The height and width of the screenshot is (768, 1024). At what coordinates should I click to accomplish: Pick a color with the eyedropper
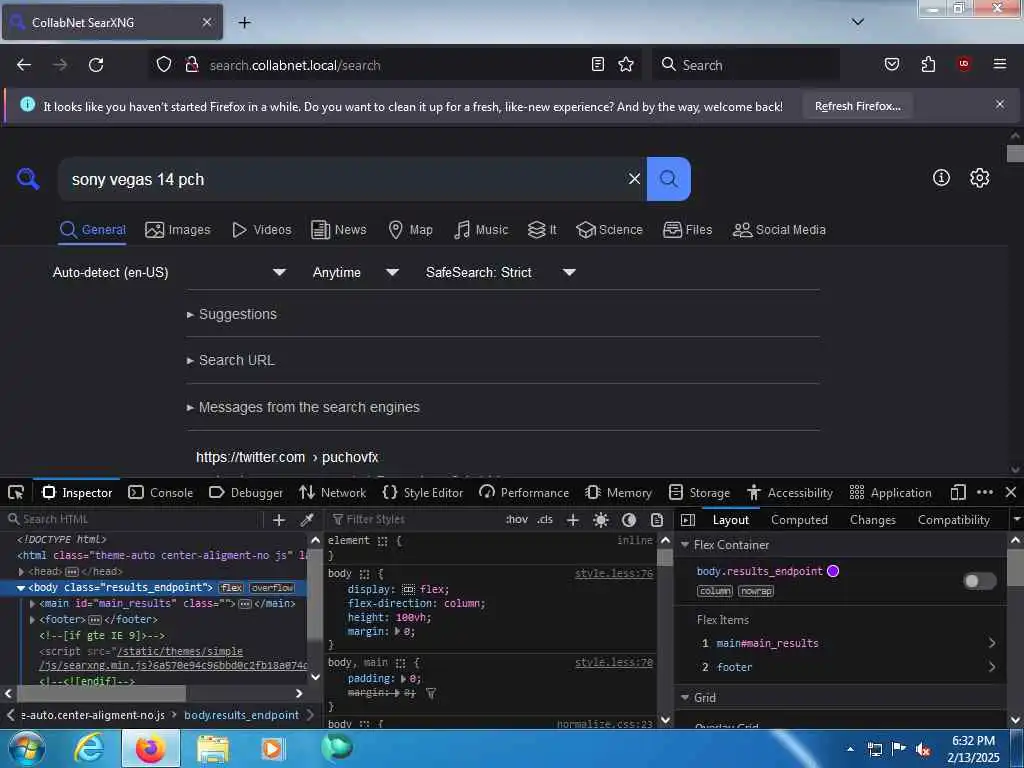[x=307, y=520]
